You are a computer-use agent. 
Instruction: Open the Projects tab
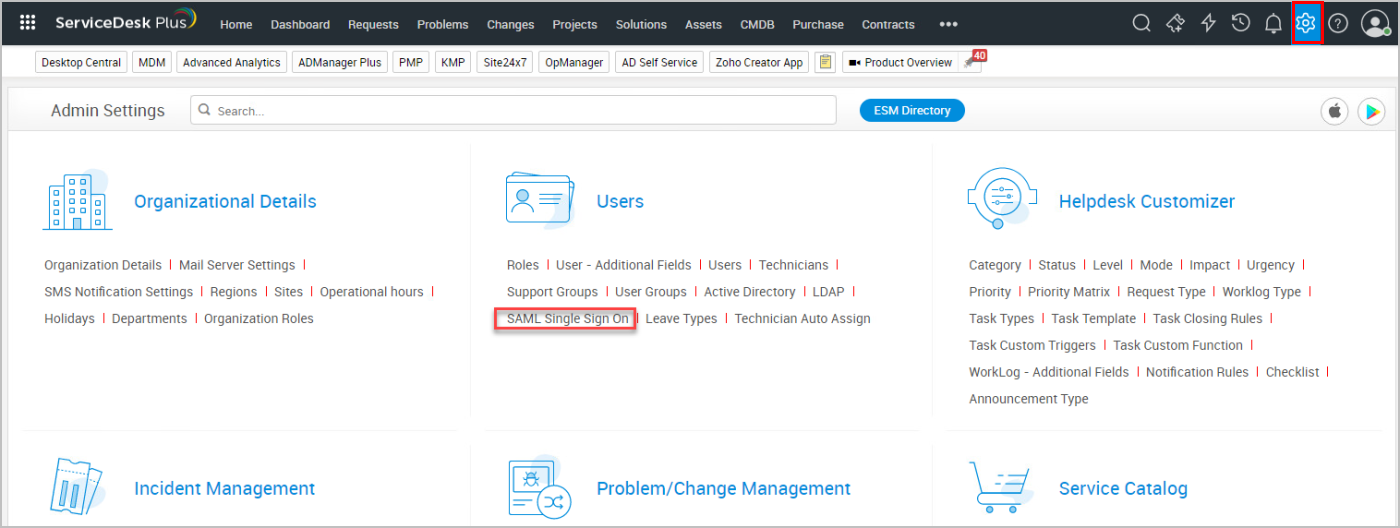(x=575, y=24)
